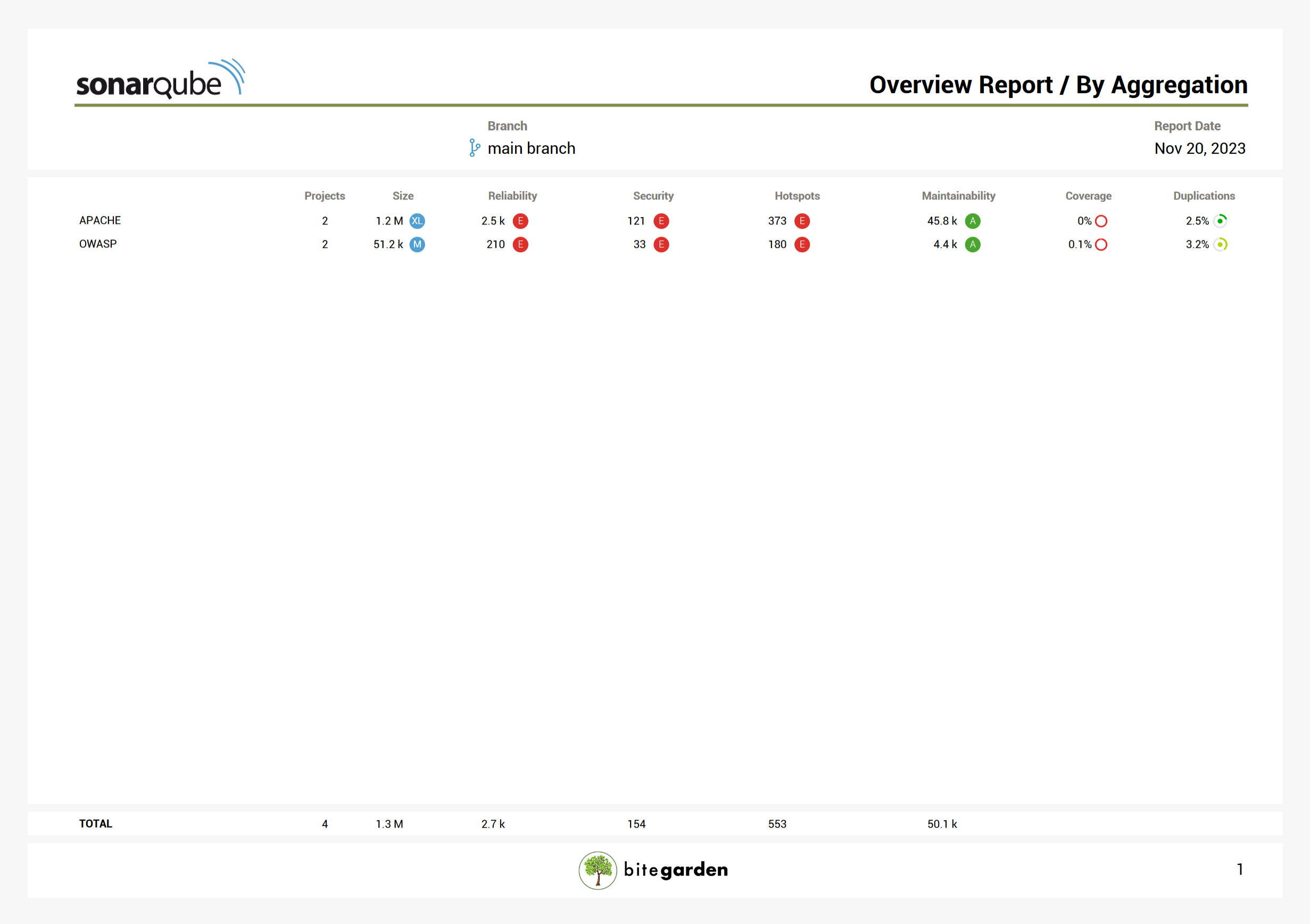Click OWASP reliability value 210

(x=495, y=244)
